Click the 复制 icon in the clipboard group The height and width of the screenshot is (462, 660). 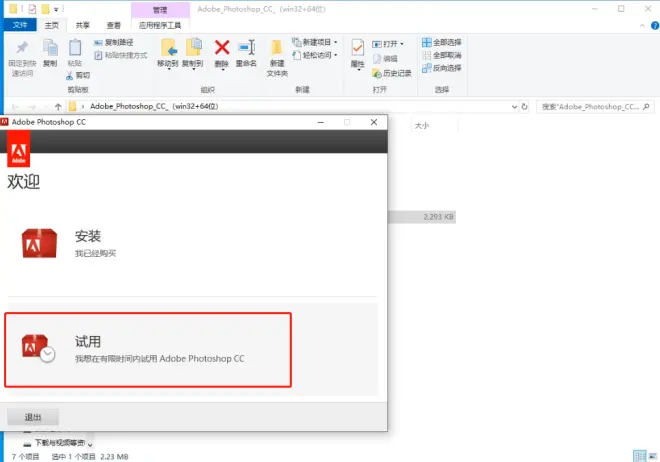pos(50,48)
